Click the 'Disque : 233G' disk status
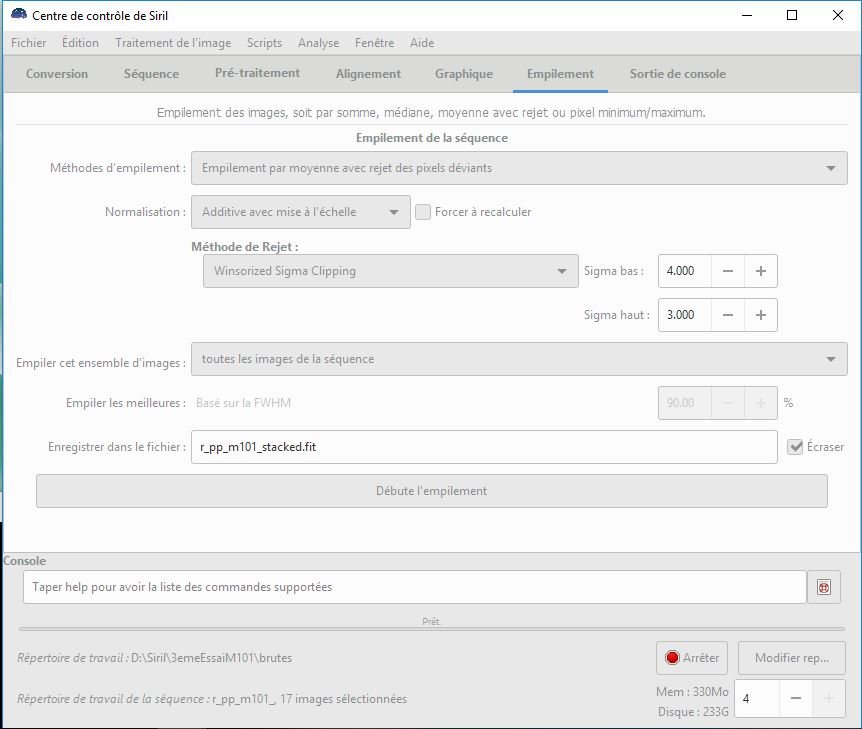 coord(693,712)
